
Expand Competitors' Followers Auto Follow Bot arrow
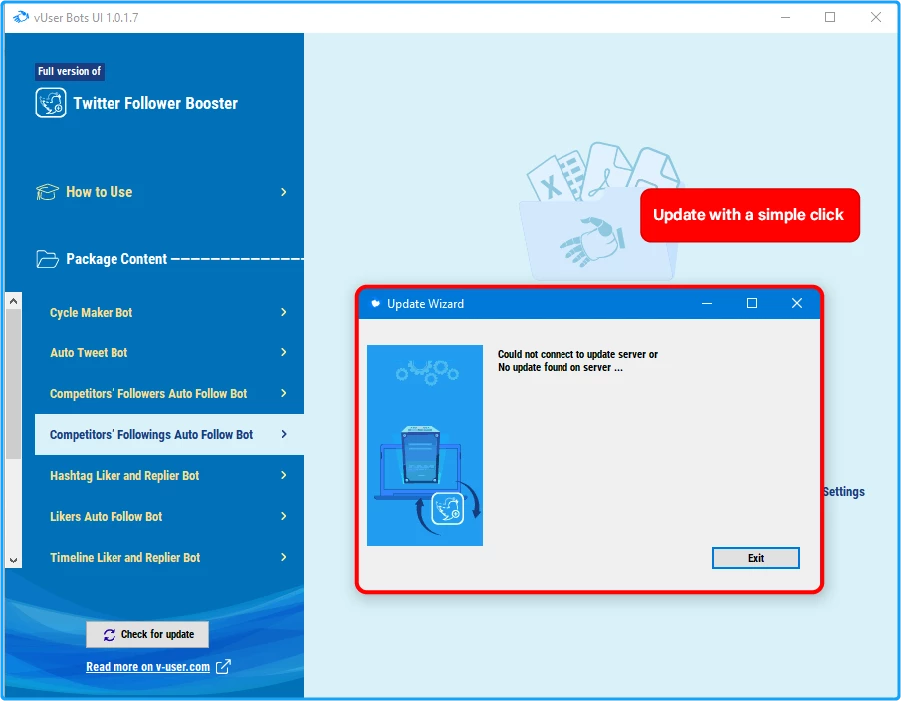point(283,393)
